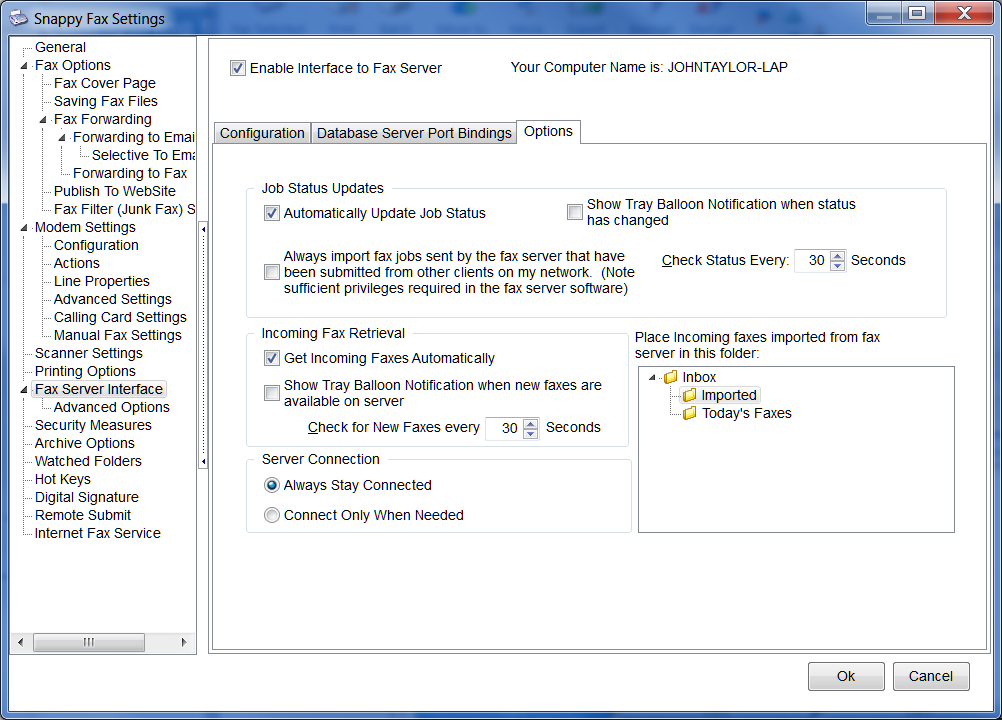Select modem Configuration tree item
The image size is (1002, 720).
[x=96, y=245]
